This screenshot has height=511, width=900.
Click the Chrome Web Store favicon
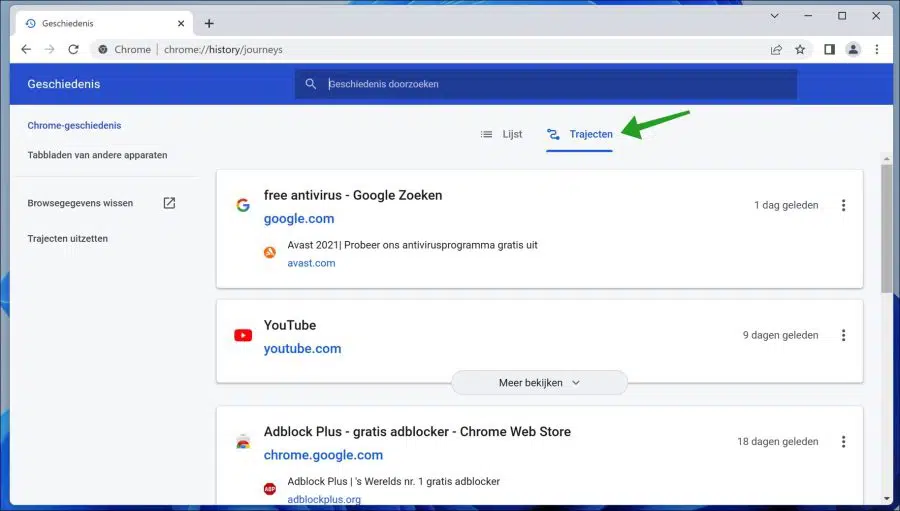click(x=243, y=442)
